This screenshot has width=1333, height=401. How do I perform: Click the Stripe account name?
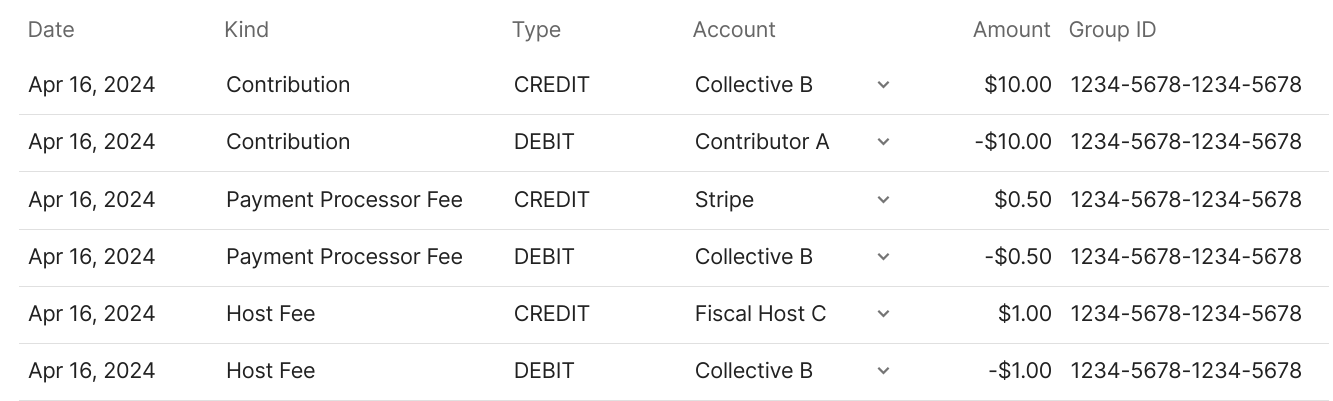pos(724,200)
